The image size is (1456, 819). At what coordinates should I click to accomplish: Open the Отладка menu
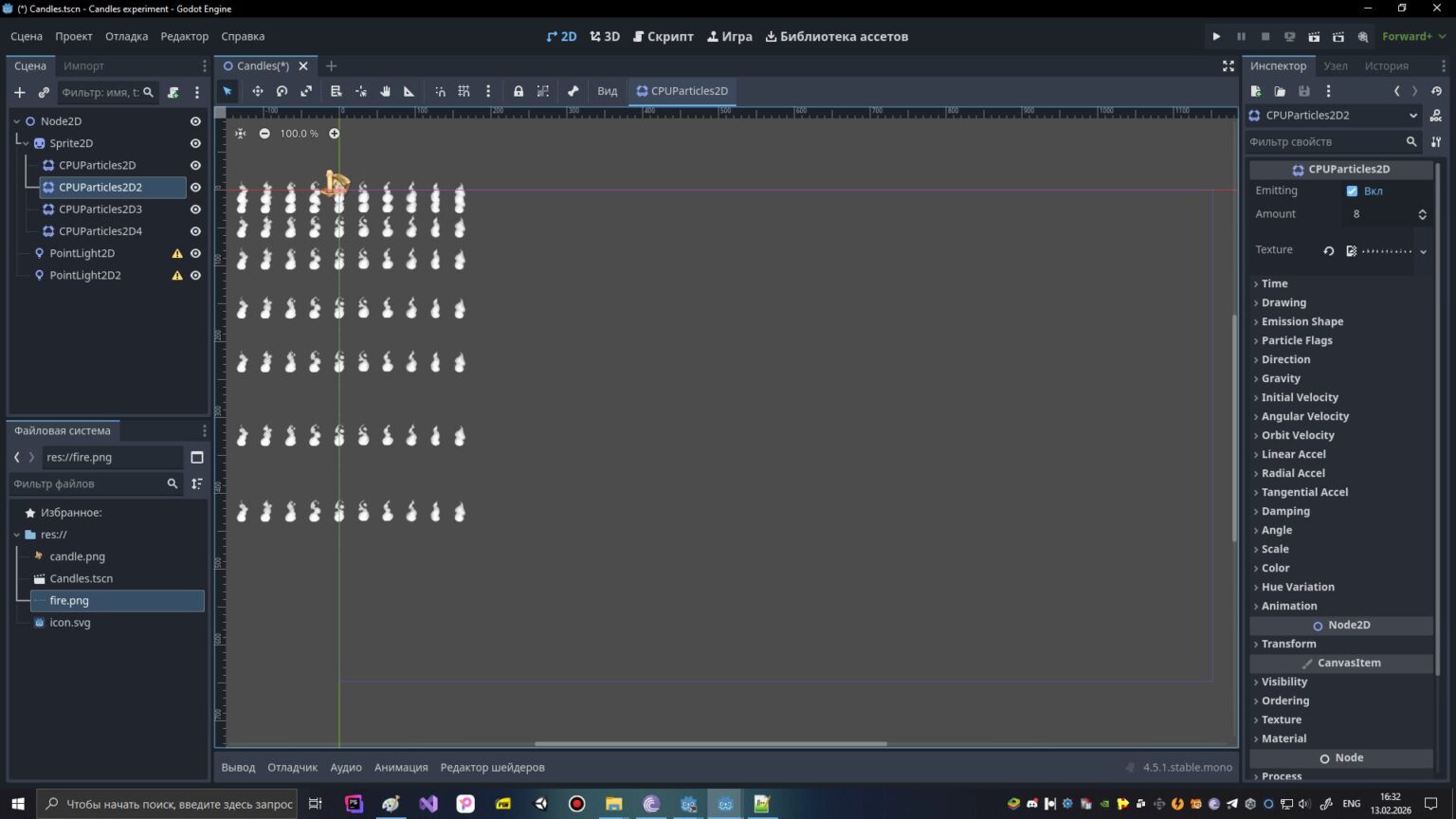coord(126,36)
